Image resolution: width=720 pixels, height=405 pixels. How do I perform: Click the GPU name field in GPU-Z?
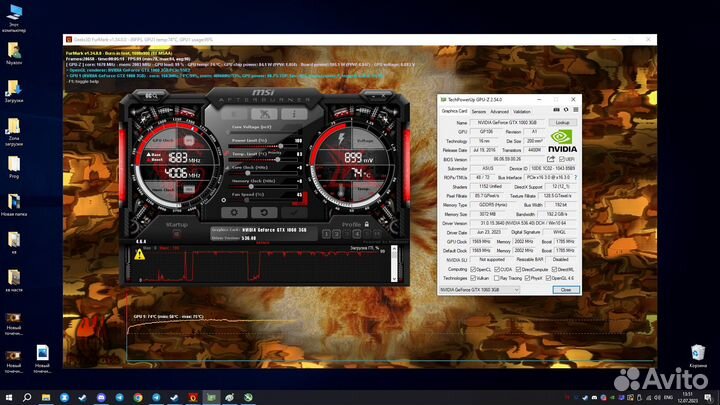coord(507,123)
